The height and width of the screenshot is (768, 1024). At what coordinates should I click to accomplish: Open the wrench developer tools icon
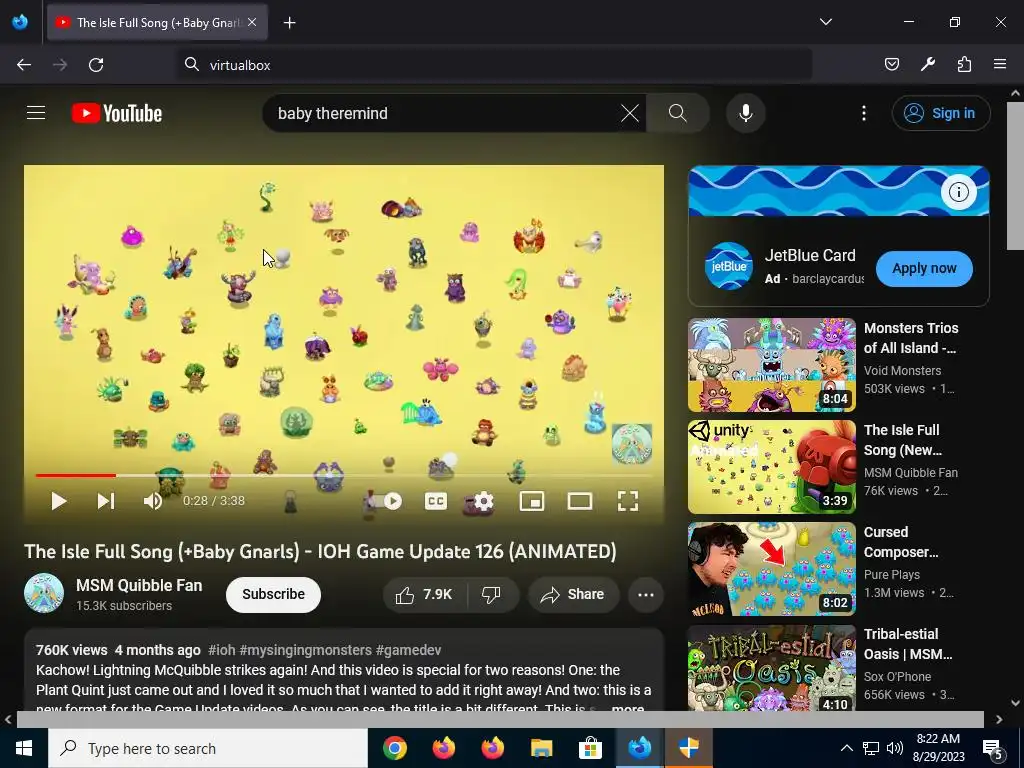pos(927,65)
